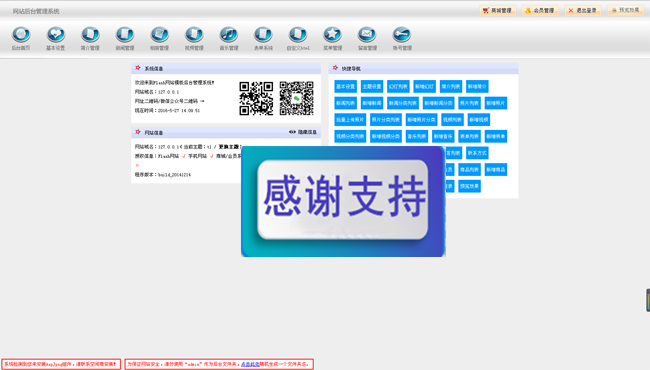The width and height of the screenshot is (650, 370).
Task: Click the 新增视频分类 quick nav tile
Action: 386,136
